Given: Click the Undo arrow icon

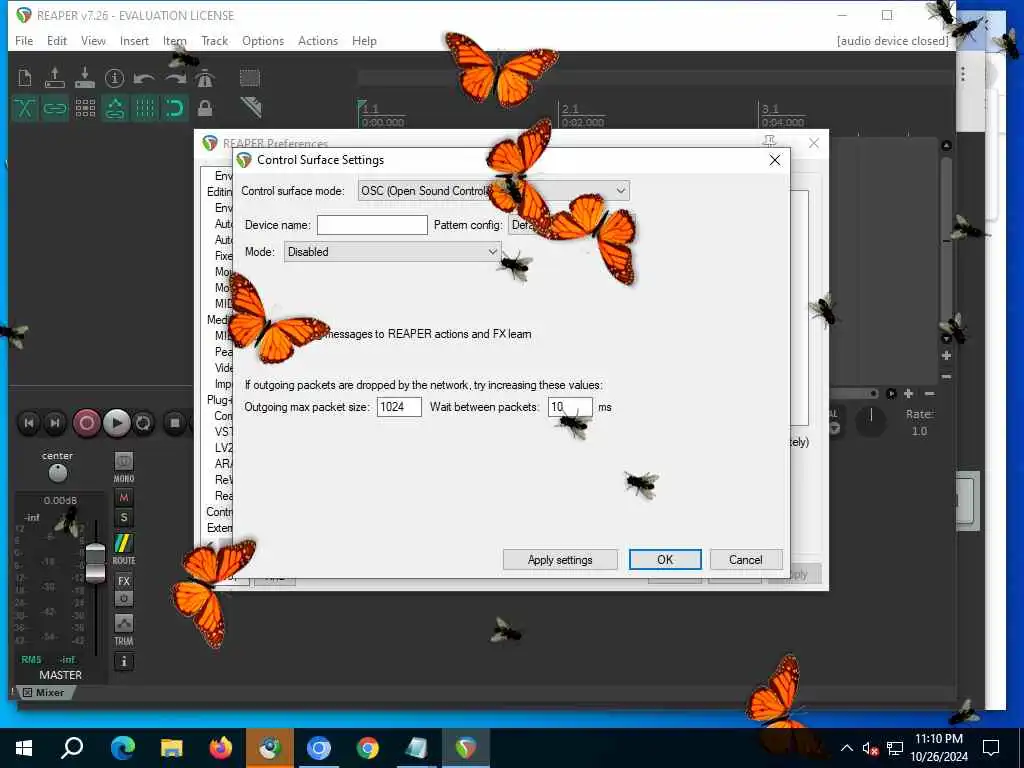Looking at the screenshot, I should tap(144, 78).
